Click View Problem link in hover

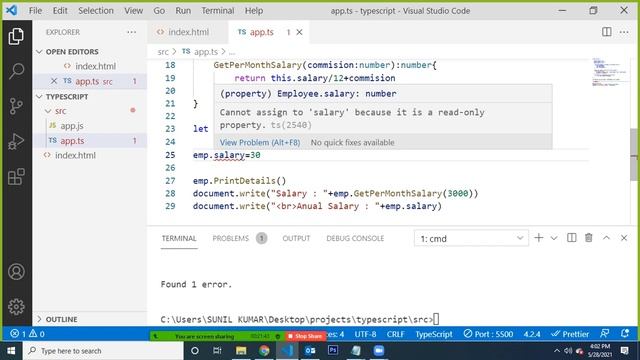260,142
